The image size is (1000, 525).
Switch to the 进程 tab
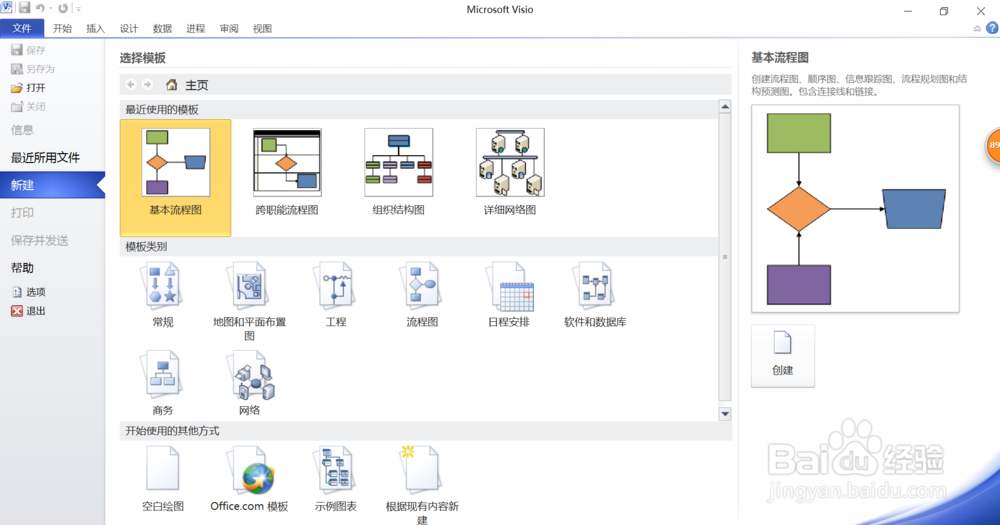click(x=195, y=28)
